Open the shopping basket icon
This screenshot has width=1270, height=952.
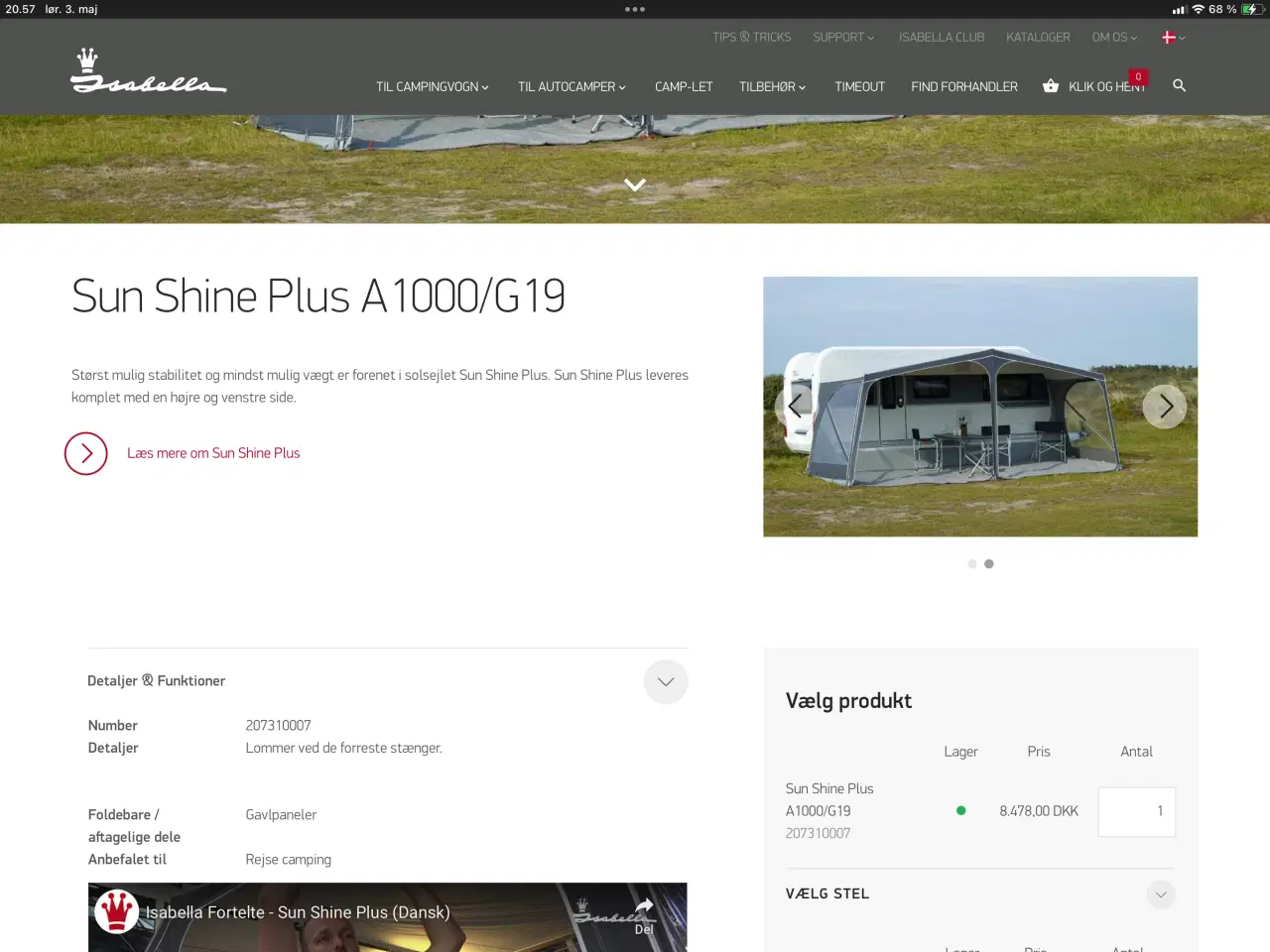pyautogui.click(x=1051, y=86)
